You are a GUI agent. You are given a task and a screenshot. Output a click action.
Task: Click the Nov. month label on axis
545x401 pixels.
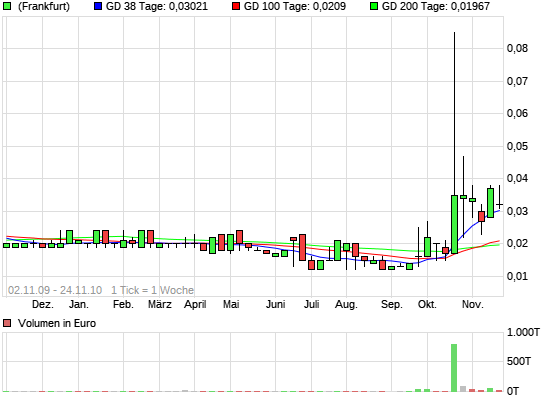(x=472, y=305)
